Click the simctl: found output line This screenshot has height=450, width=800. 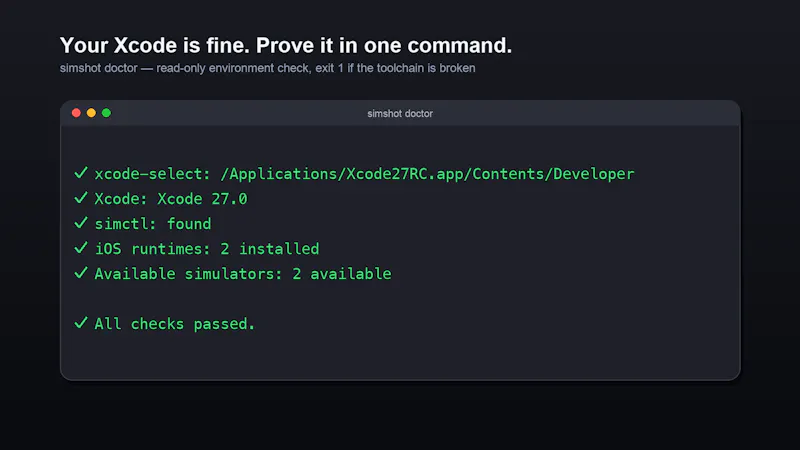pyautogui.click(x=153, y=223)
